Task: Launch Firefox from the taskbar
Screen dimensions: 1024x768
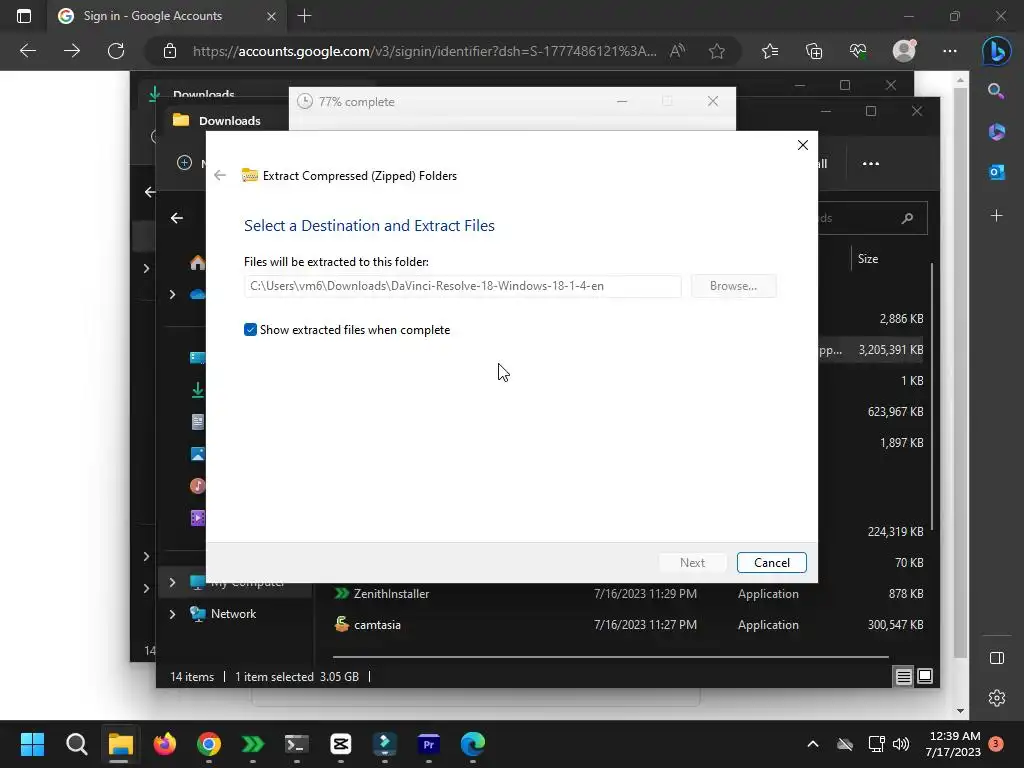Action: 165,744
